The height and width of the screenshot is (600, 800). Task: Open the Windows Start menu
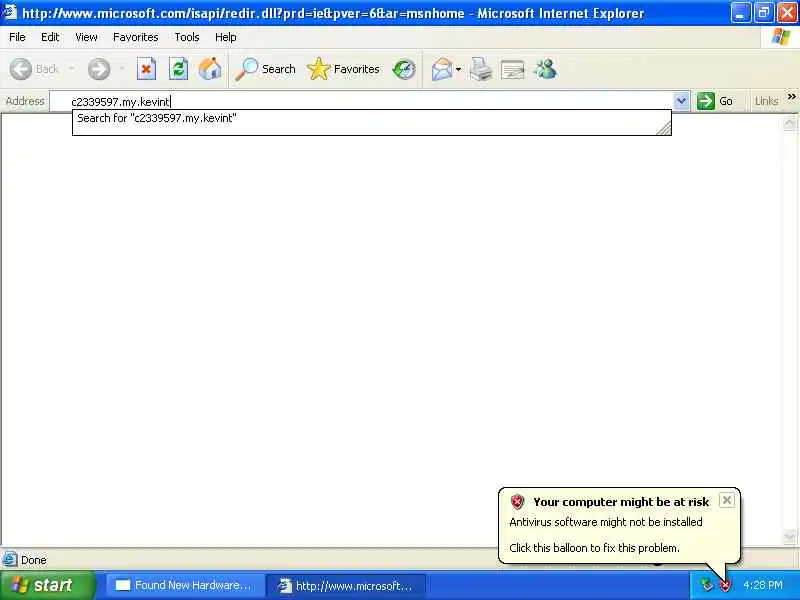click(x=47, y=585)
